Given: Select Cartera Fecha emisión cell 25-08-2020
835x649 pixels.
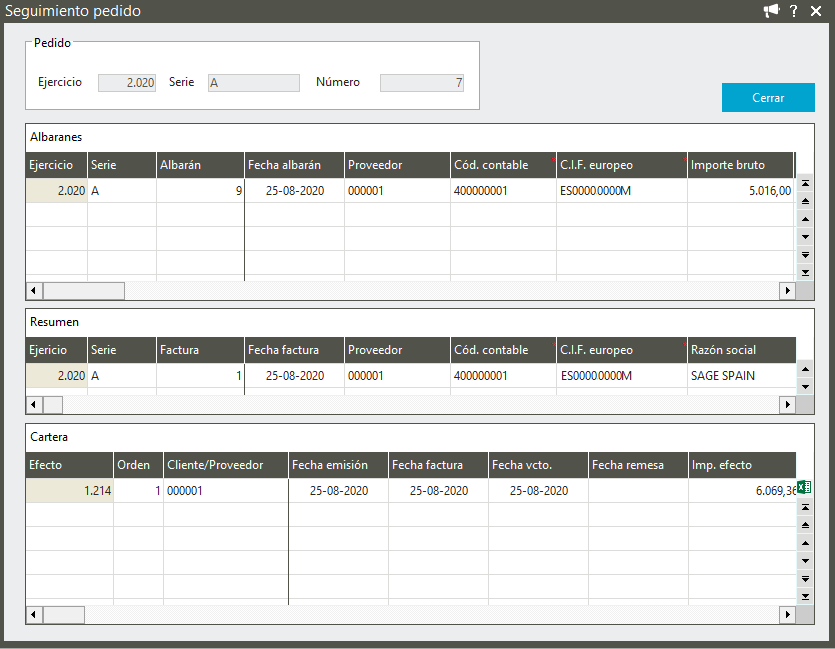Looking at the screenshot, I should point(338,490).
